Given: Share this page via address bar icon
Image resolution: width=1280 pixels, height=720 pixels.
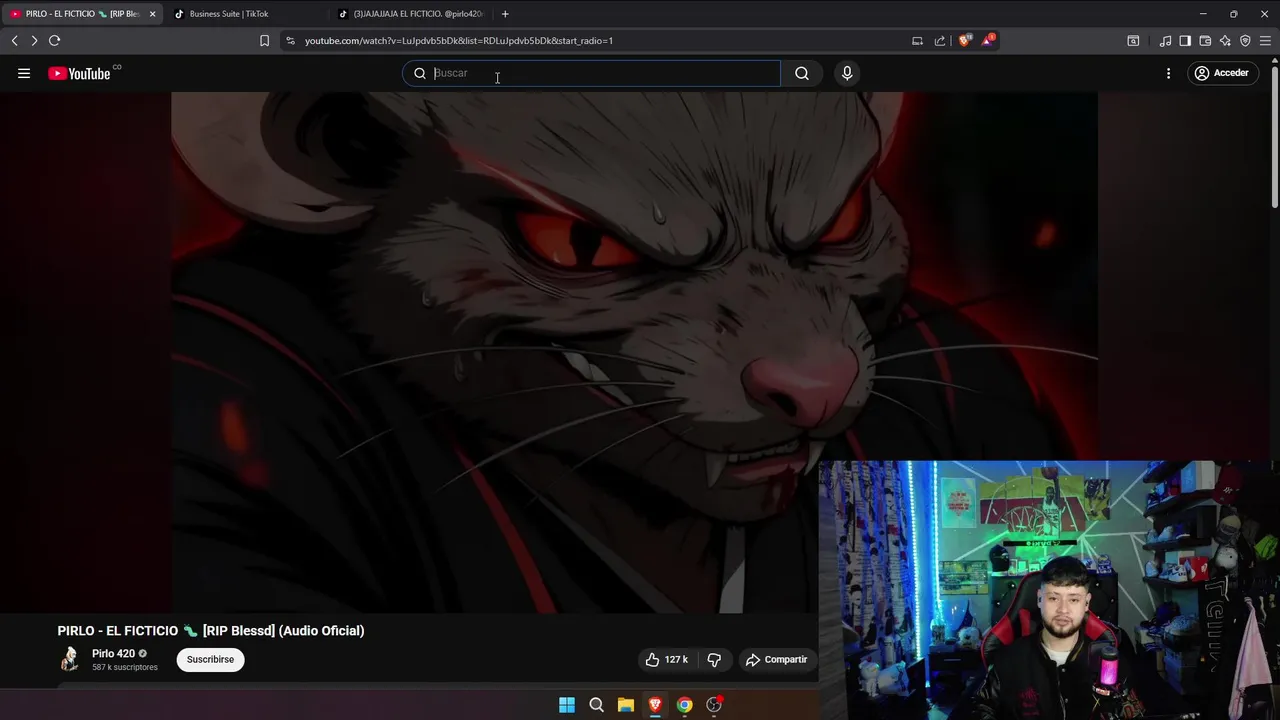Looking at the screenshot, I should pyautogui.click(x=940, y=41).
